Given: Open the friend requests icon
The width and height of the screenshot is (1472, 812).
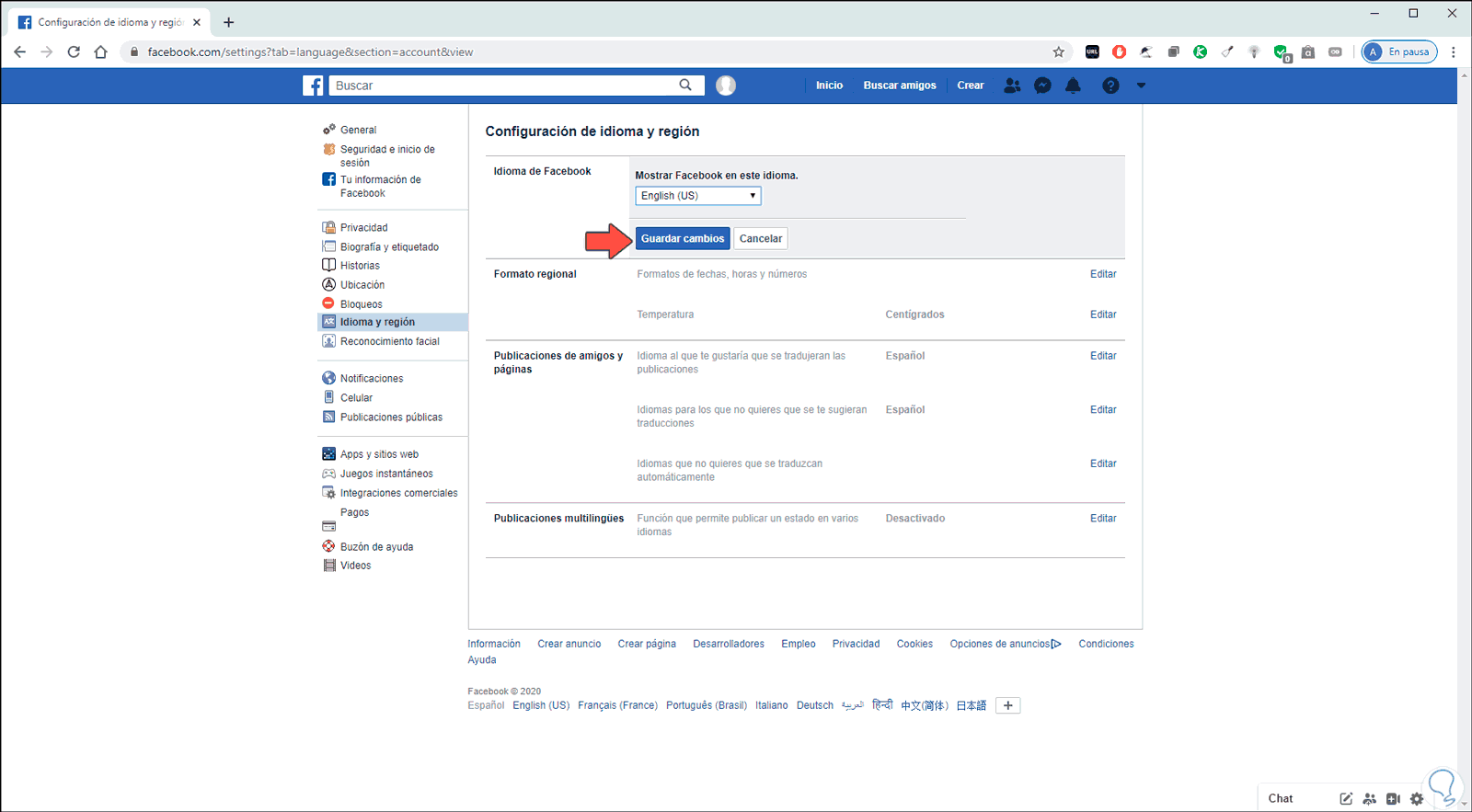Looking at the screenshot, I should pos(1012,86).
